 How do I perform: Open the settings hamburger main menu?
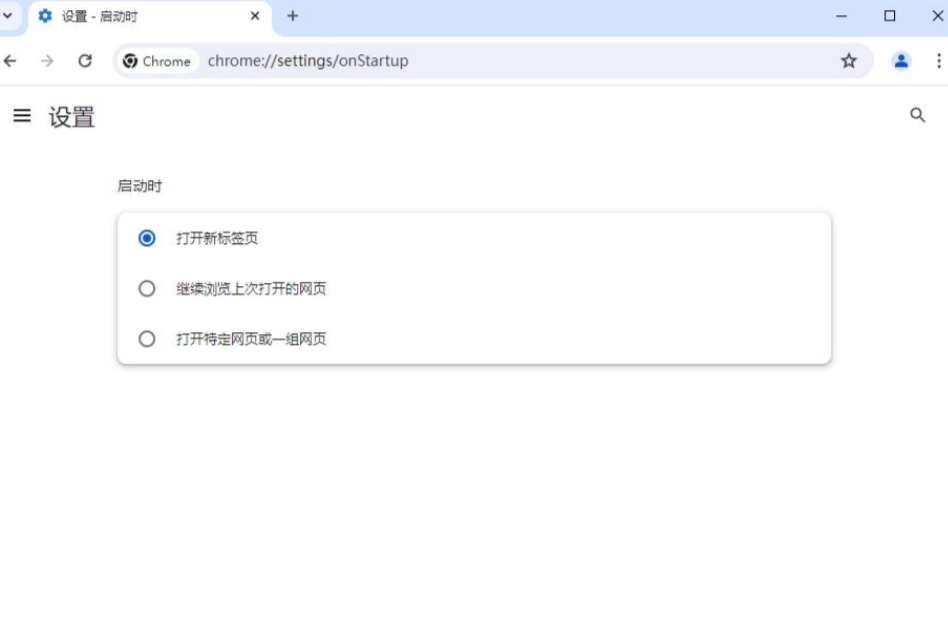[22, 115]
